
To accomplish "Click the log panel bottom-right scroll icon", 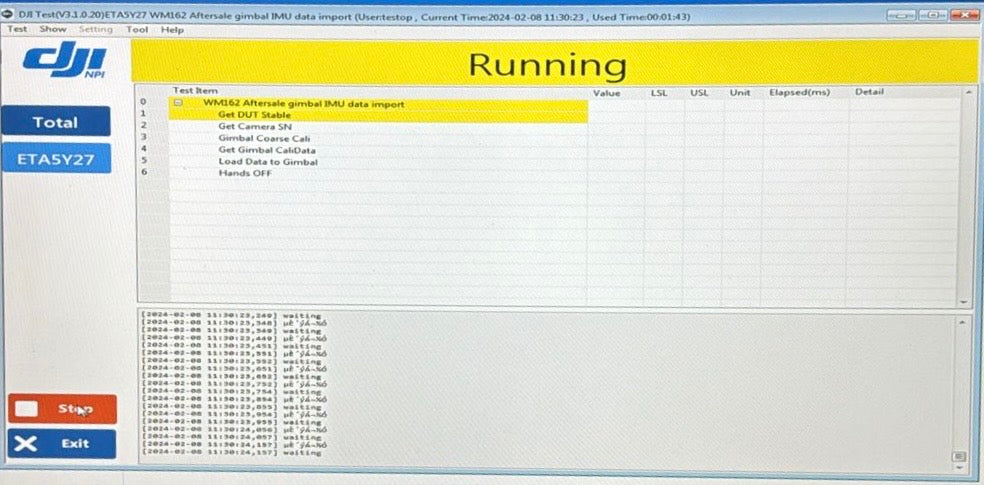I will tap(961, 455).
